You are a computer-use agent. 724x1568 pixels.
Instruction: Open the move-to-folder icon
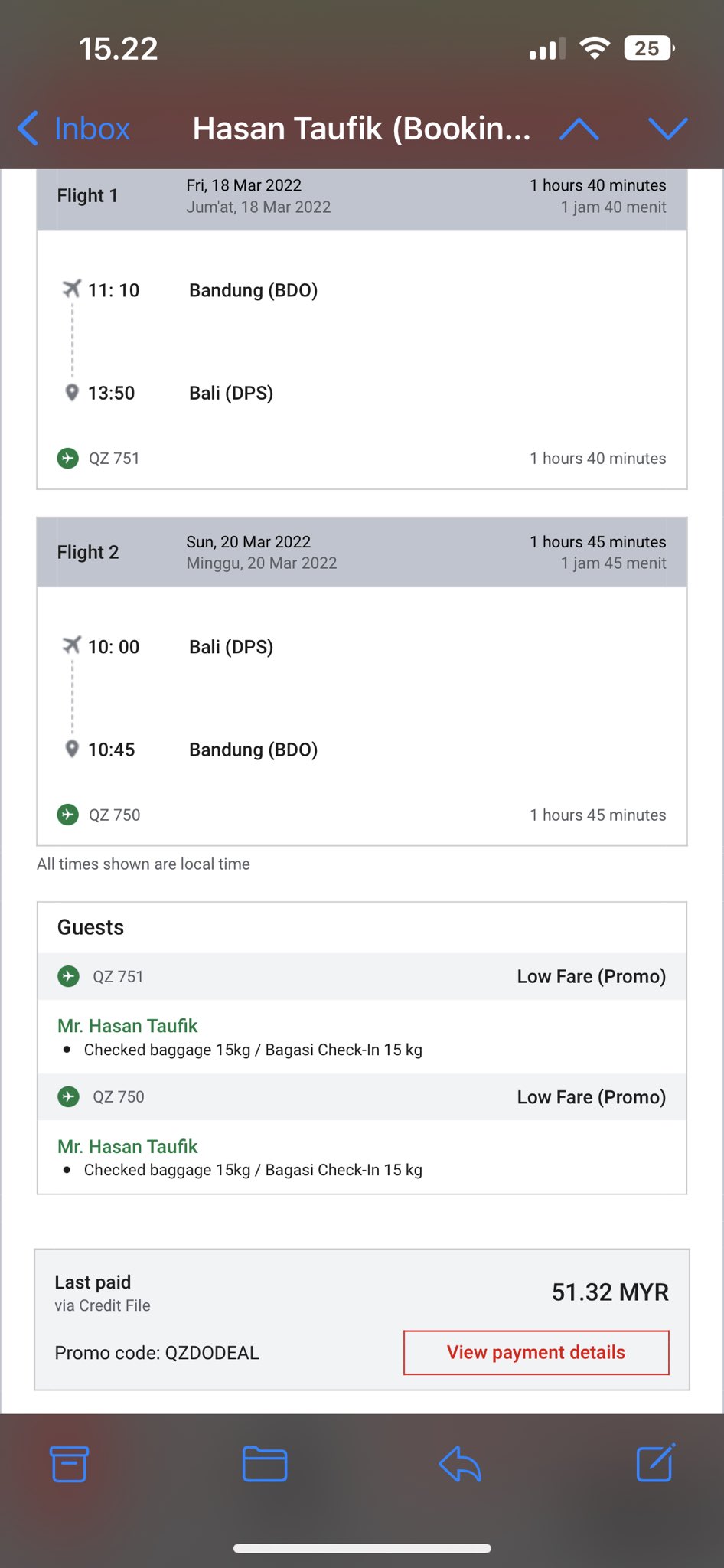(x=264, y=1464)
